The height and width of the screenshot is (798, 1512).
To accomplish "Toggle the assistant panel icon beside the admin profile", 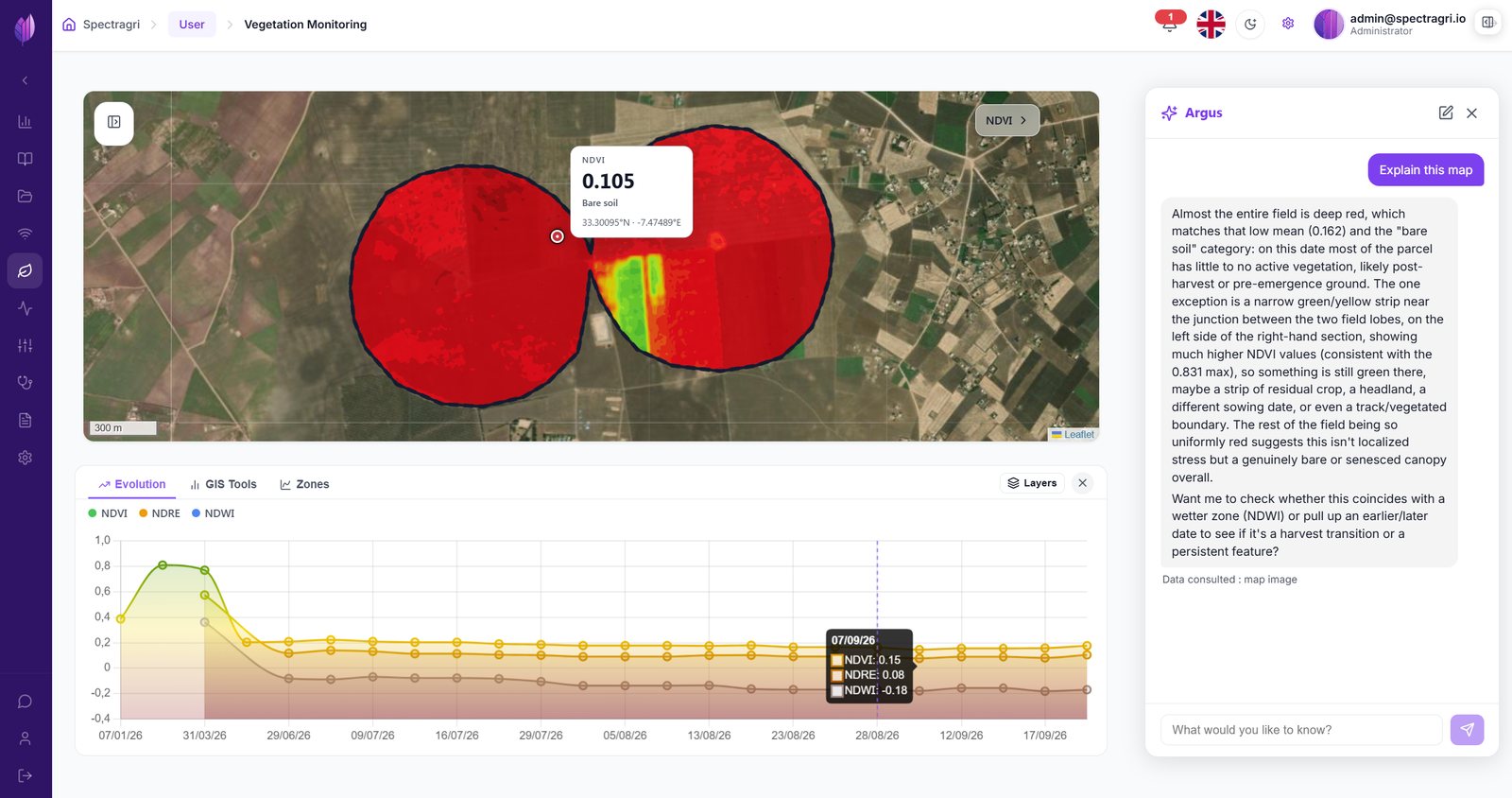I will click(1488, 23).
